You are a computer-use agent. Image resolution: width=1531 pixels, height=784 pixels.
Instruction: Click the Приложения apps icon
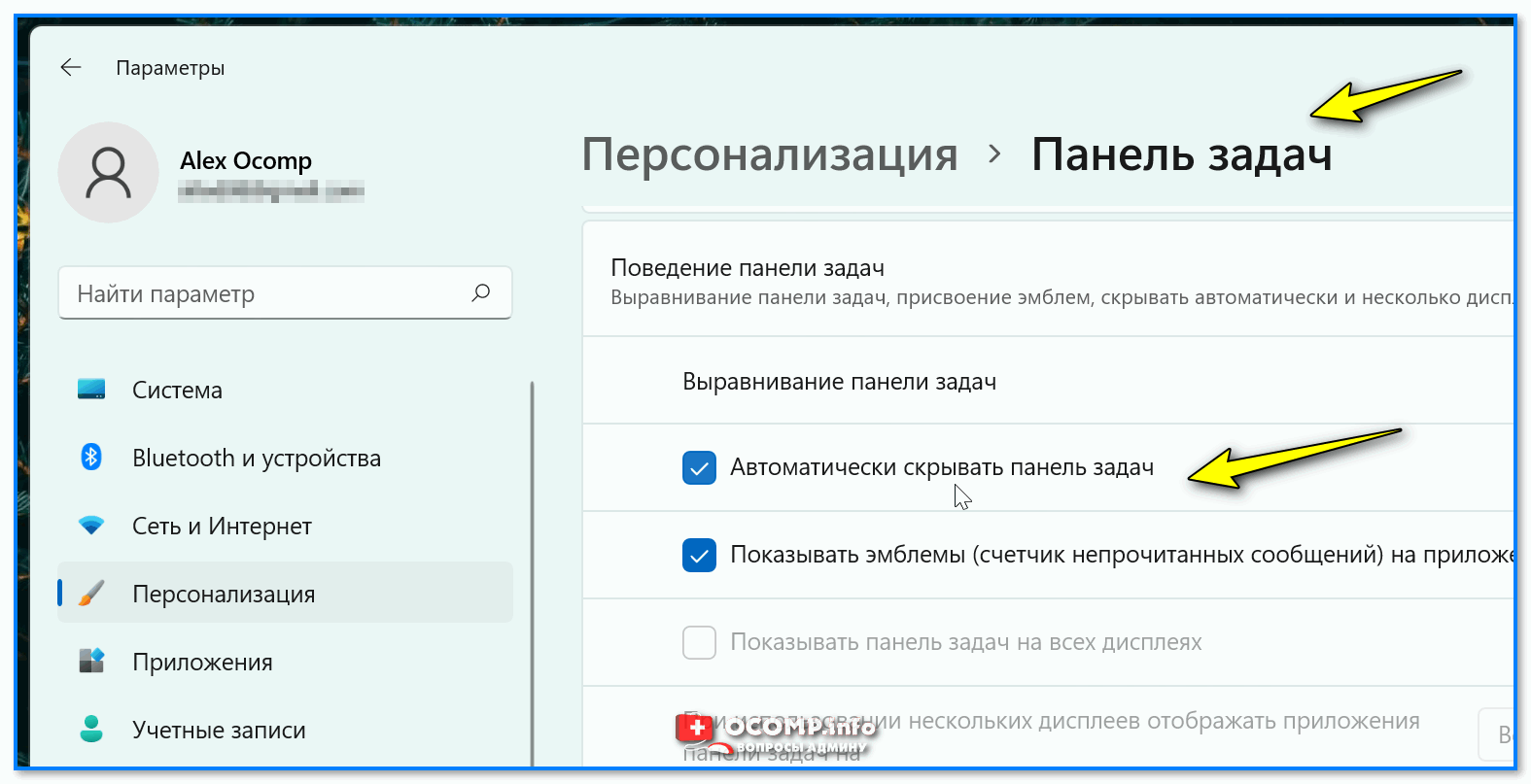[x=91, y=661]
